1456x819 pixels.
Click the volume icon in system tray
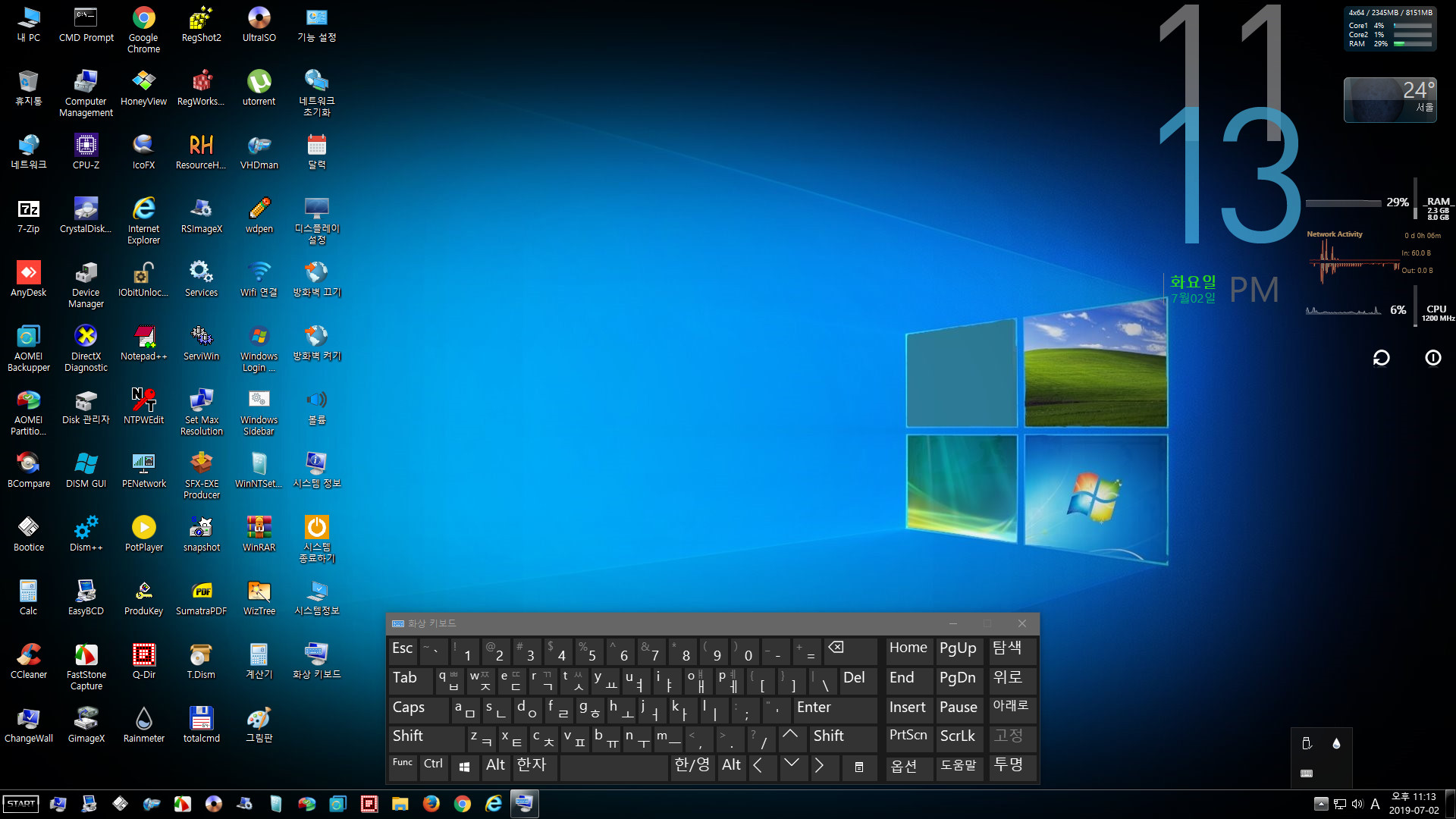pos(1357,804)
